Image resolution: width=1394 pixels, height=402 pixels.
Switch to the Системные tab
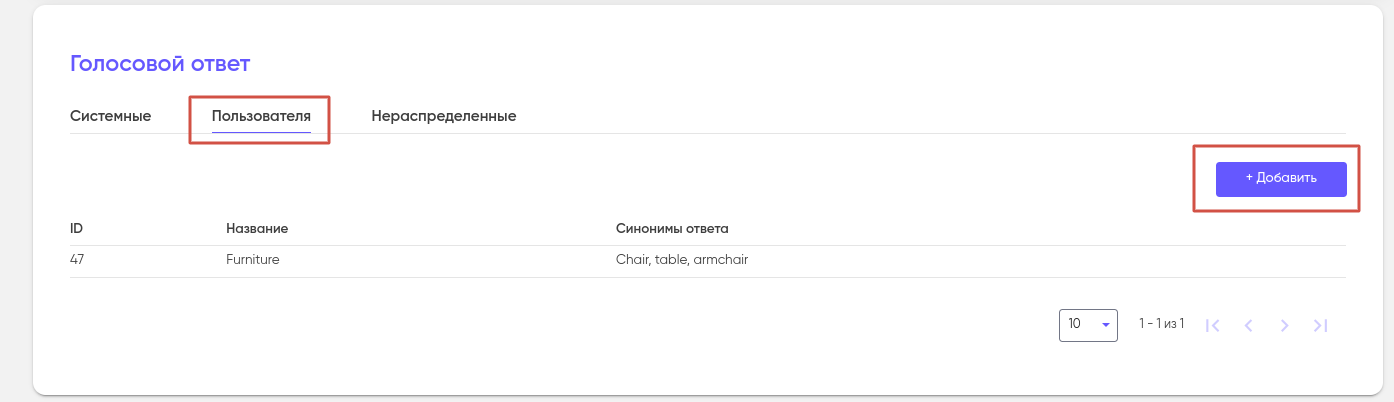click(x=110, y=116)
